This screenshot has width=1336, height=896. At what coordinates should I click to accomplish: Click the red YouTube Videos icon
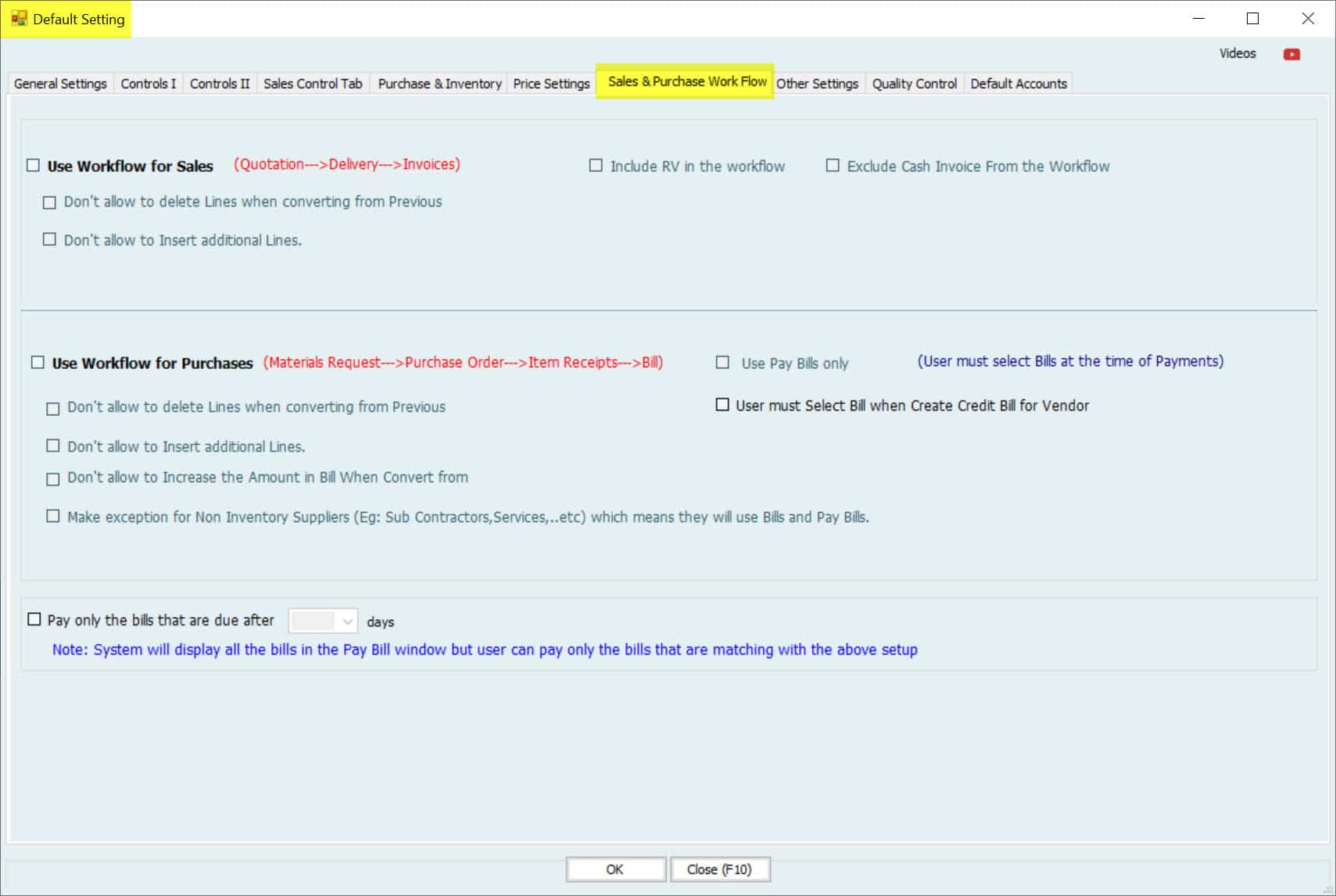1291,54
